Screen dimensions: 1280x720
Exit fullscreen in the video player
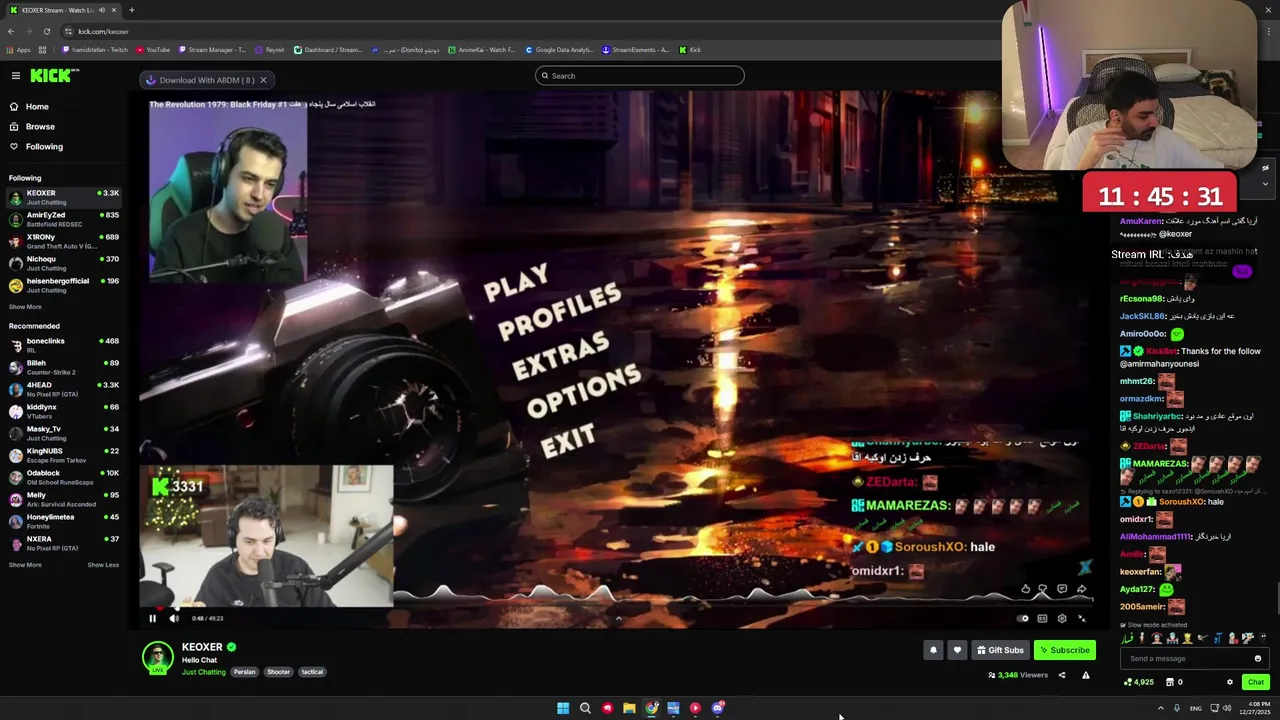pyautogui.click(x=1082, y=618)
